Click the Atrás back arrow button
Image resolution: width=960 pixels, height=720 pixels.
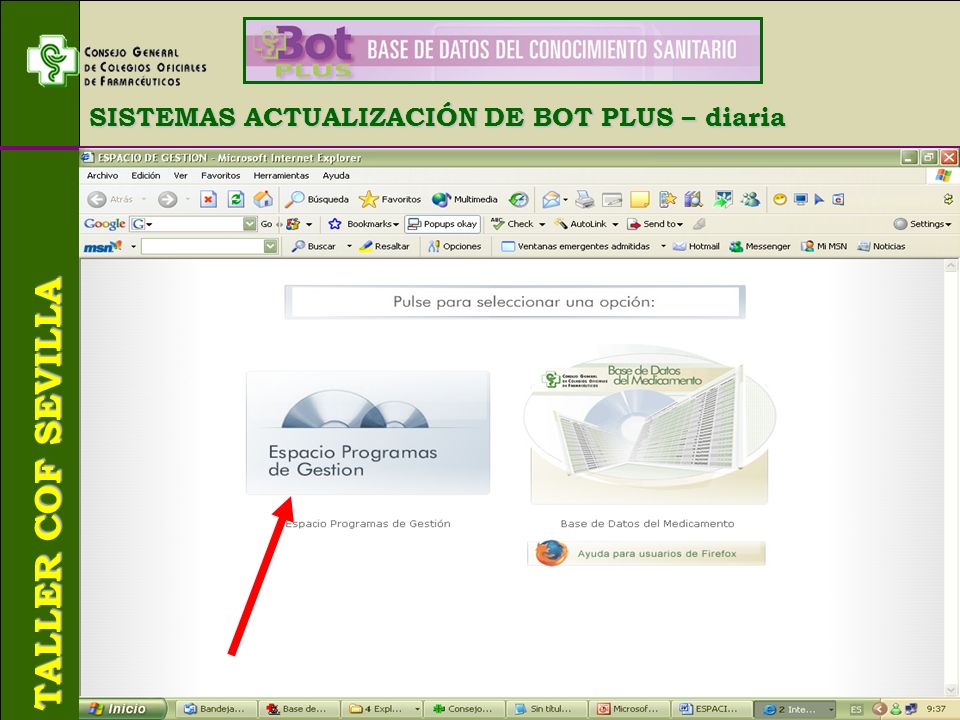click(110, 200)
